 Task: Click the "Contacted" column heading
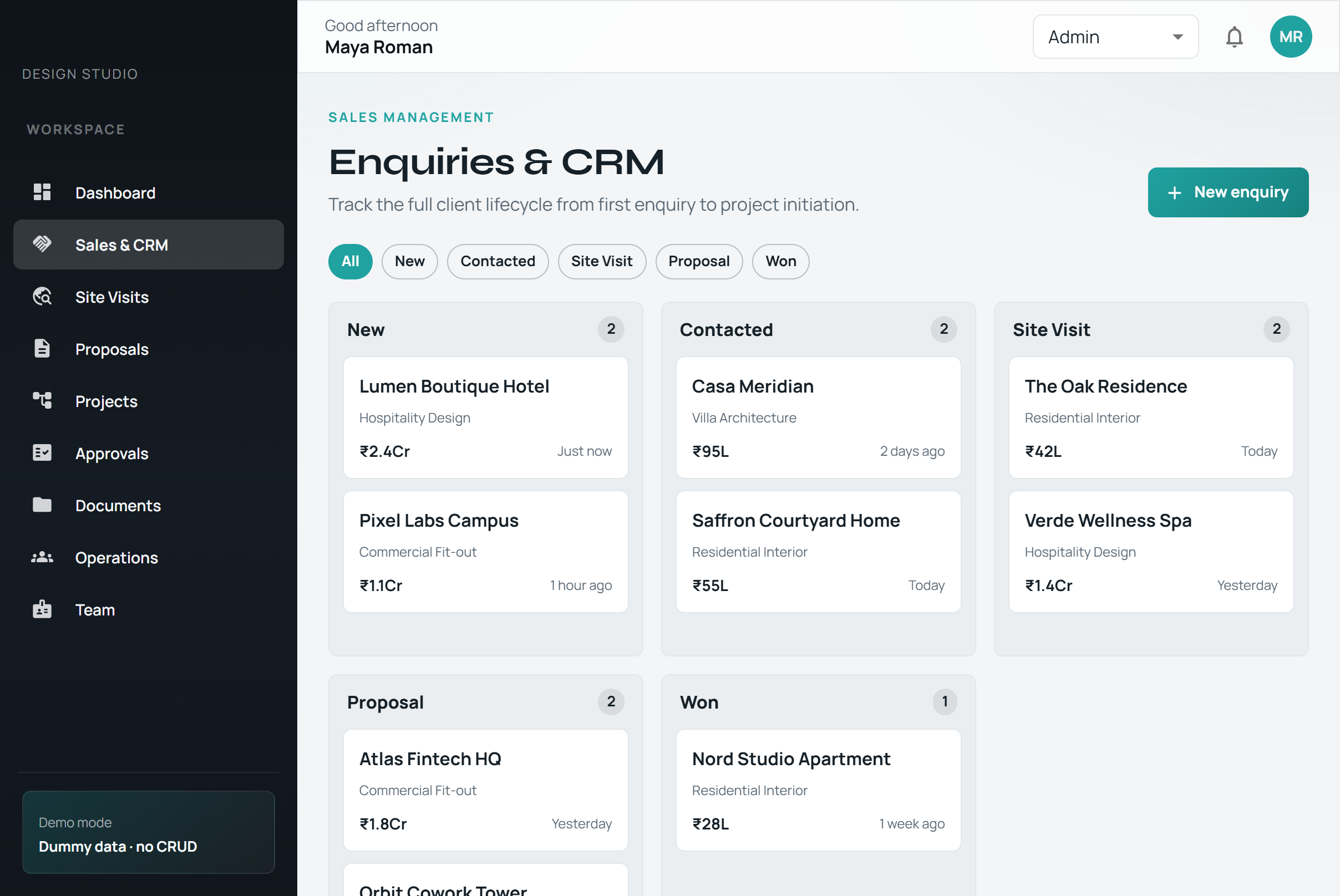(726, 330)
